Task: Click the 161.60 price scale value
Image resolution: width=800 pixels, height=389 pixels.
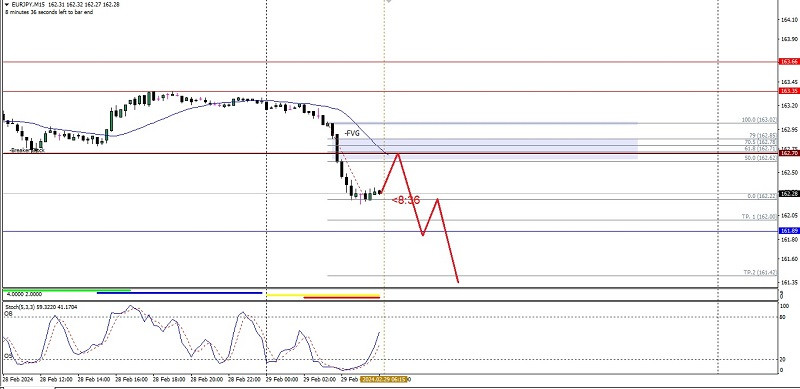Action: click(x=789, y=258)
